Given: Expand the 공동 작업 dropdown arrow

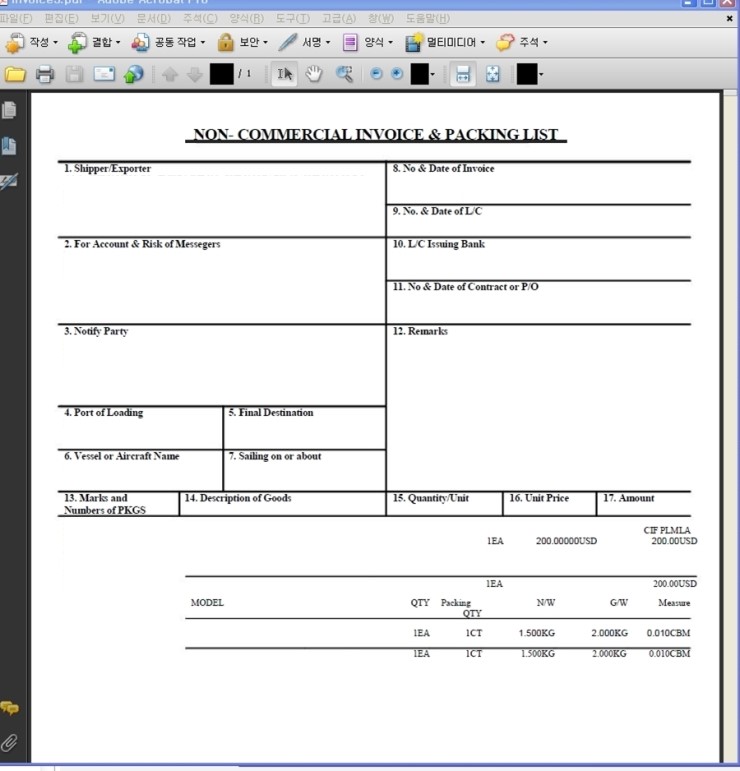Looking at the screenshot, I should [203, 43].
